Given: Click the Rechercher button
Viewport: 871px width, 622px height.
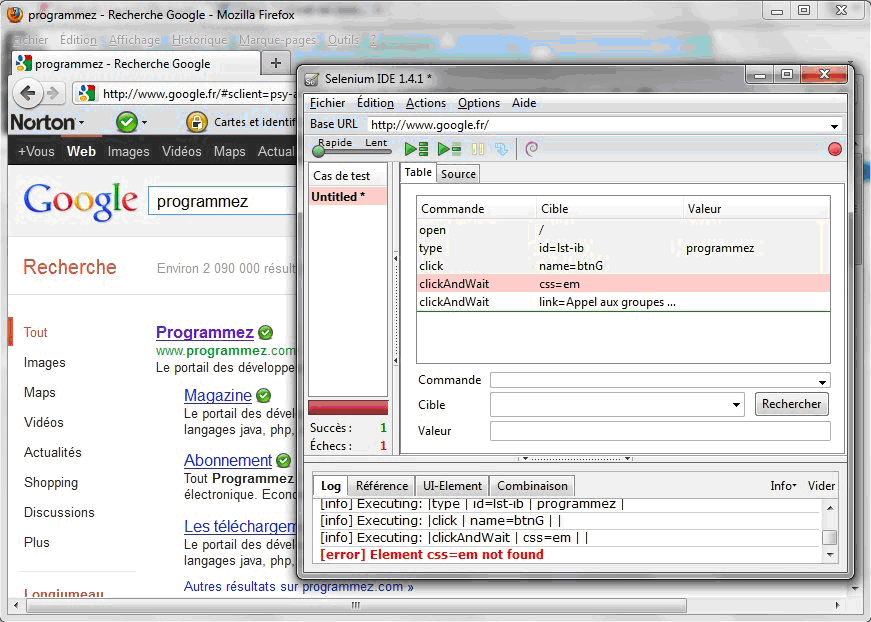Looking at the screenshot, I should [791, 404].
